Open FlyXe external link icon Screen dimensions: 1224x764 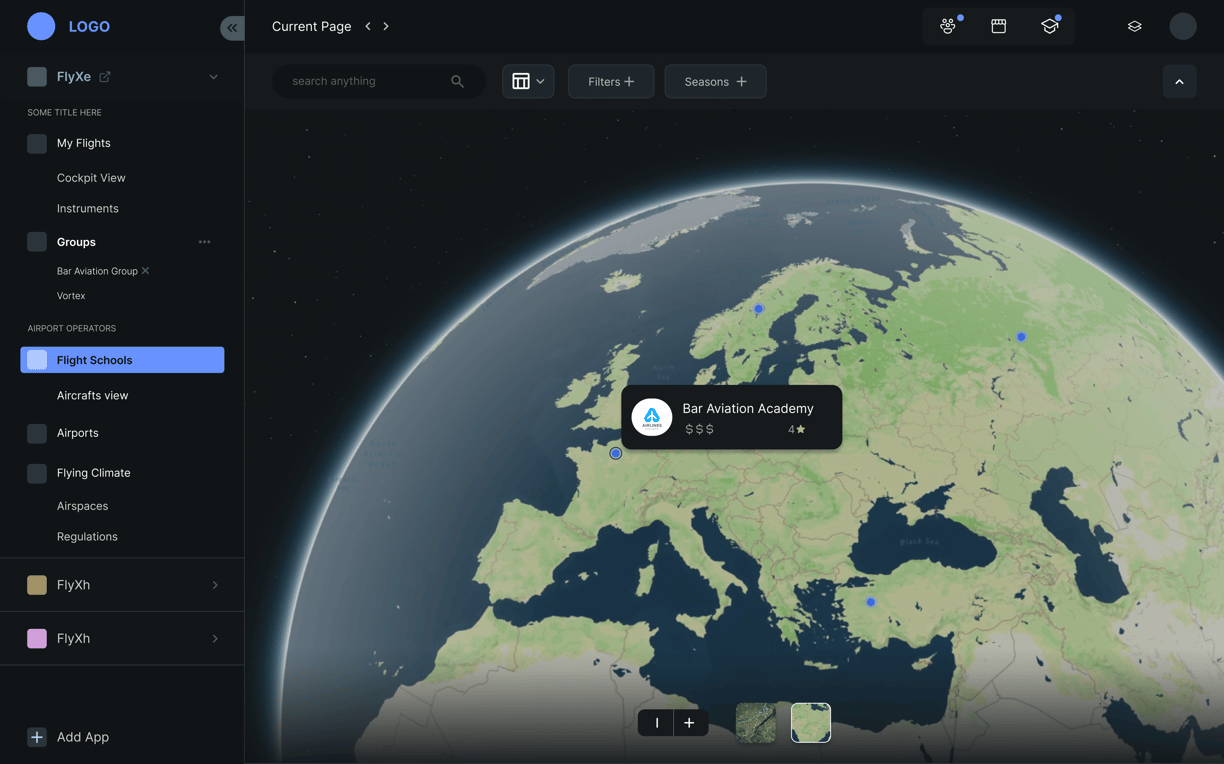coord(104,76)
